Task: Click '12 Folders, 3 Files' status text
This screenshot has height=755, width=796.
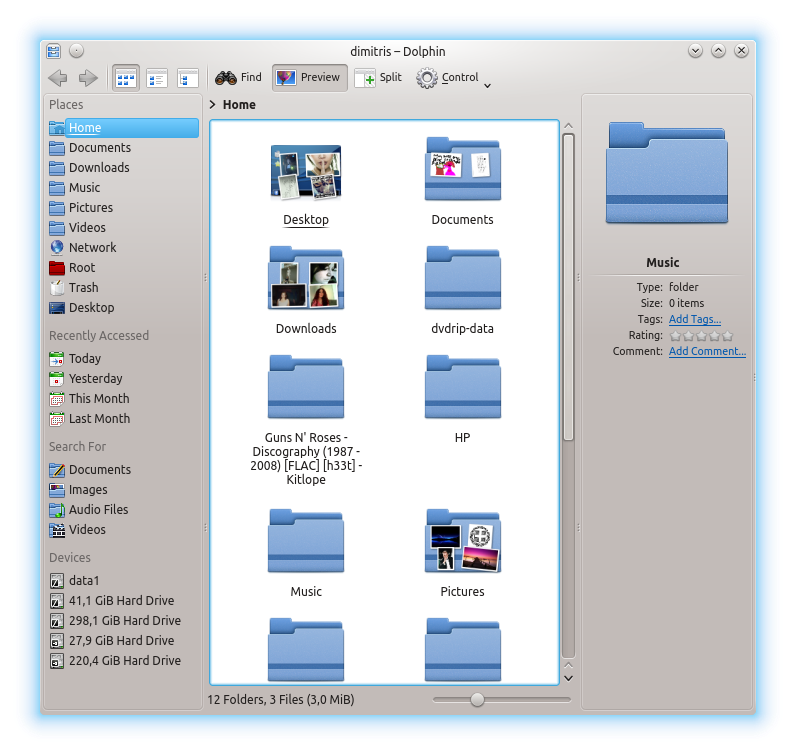Action: point(281,700)
